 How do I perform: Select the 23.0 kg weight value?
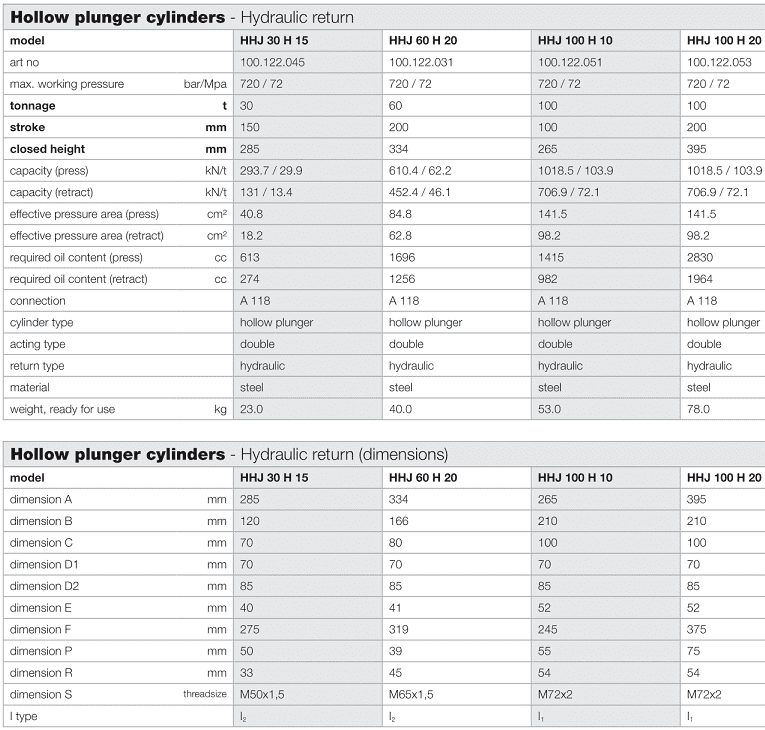[x=251, y=409]
